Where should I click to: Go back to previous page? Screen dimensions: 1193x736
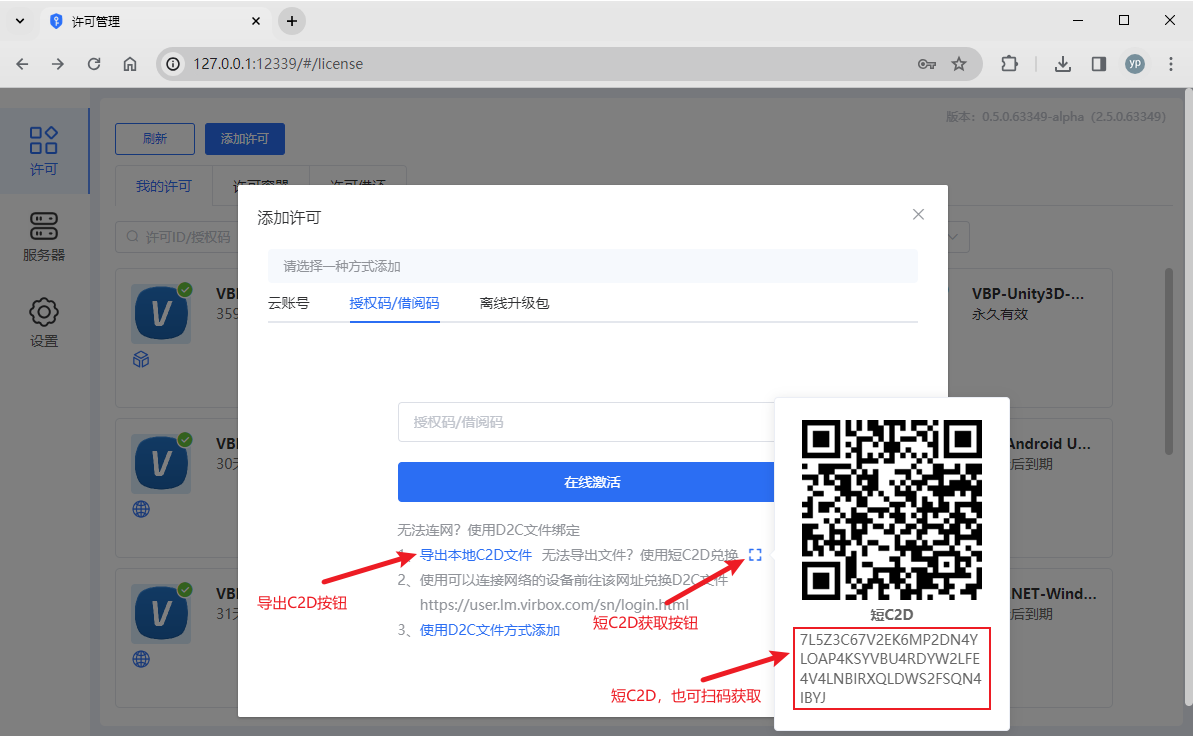click(x=22, y=64)
